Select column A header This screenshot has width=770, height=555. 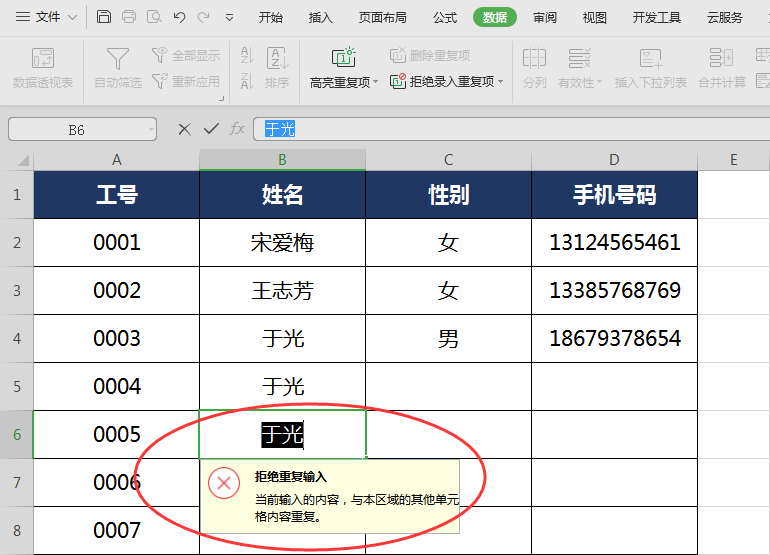click(116, 160)
